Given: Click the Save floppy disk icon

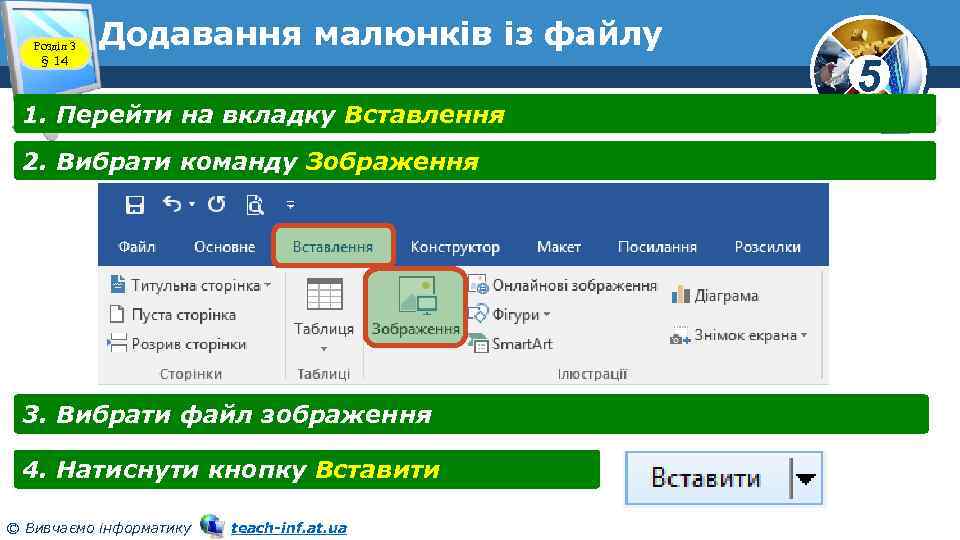Looking at the screenshot, I should [134, 204].
